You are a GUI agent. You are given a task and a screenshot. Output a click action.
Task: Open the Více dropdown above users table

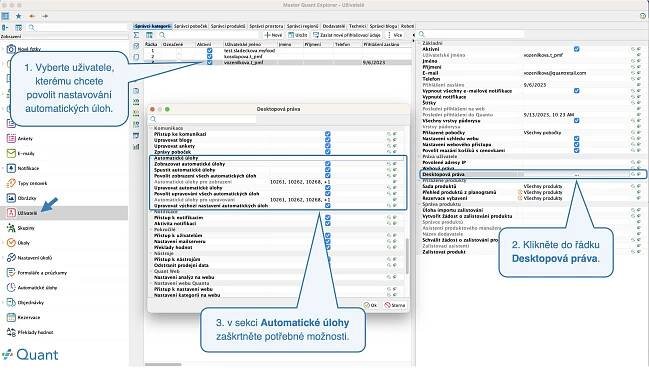(x=395, y=35)
